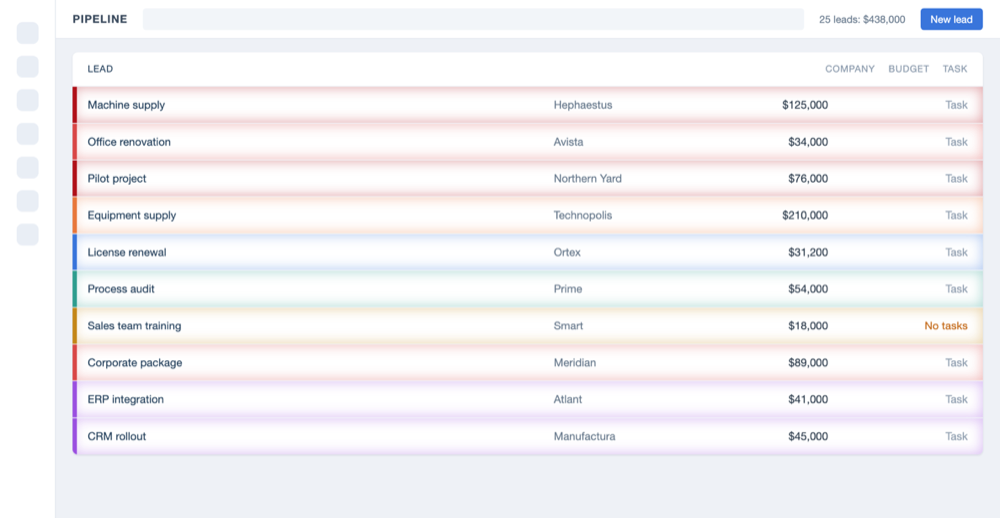Image resolution: width=1000 pixels, height=518 pixels.
Task: Select company Hephaestus
Action: pos(583,105)
